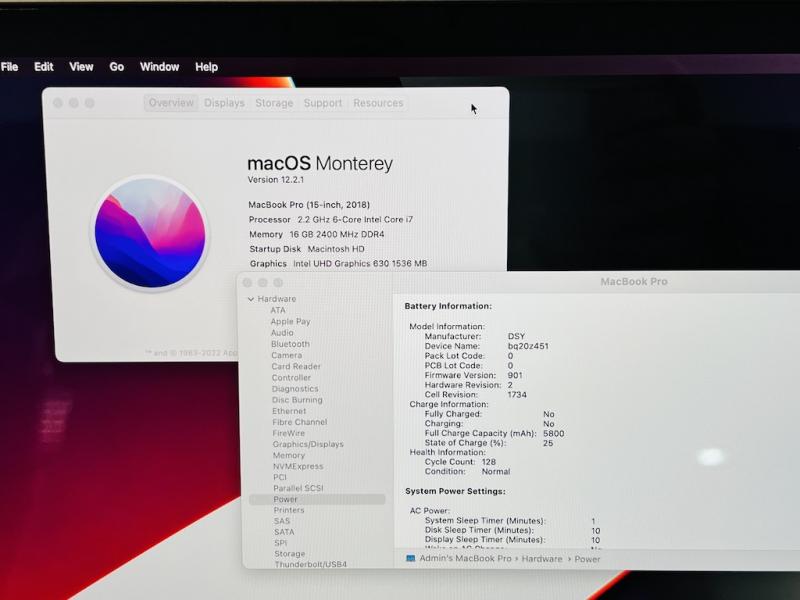Click the Cycle Count value 128
This screenshot has width=800, height=600.
[x=488, y=462]
